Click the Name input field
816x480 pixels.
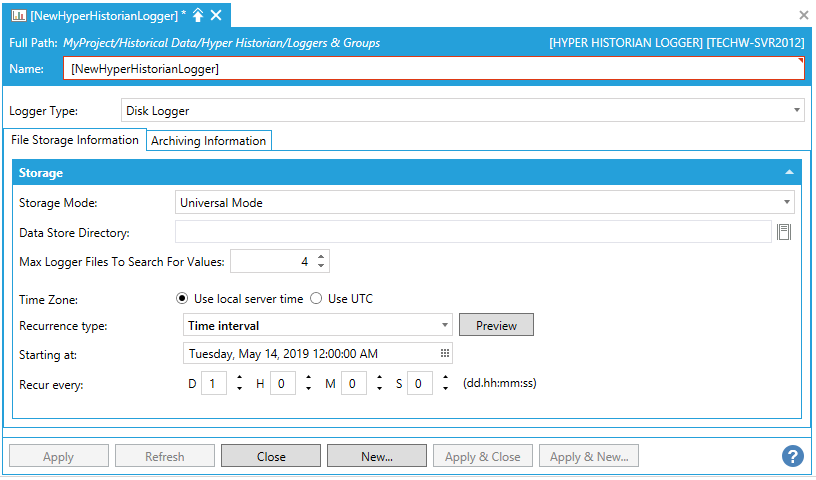(x=435, y=69)
